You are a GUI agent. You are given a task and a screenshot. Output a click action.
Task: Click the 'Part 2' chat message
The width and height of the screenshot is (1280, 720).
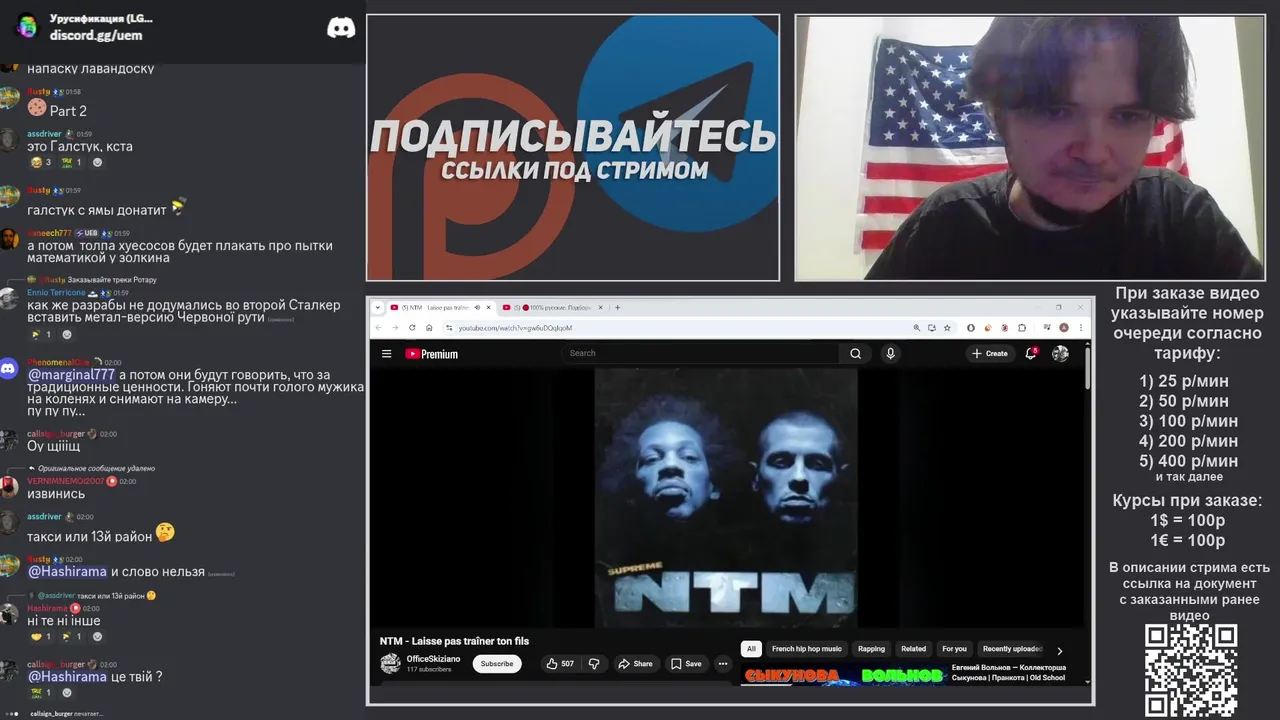[x=68, y=111]
